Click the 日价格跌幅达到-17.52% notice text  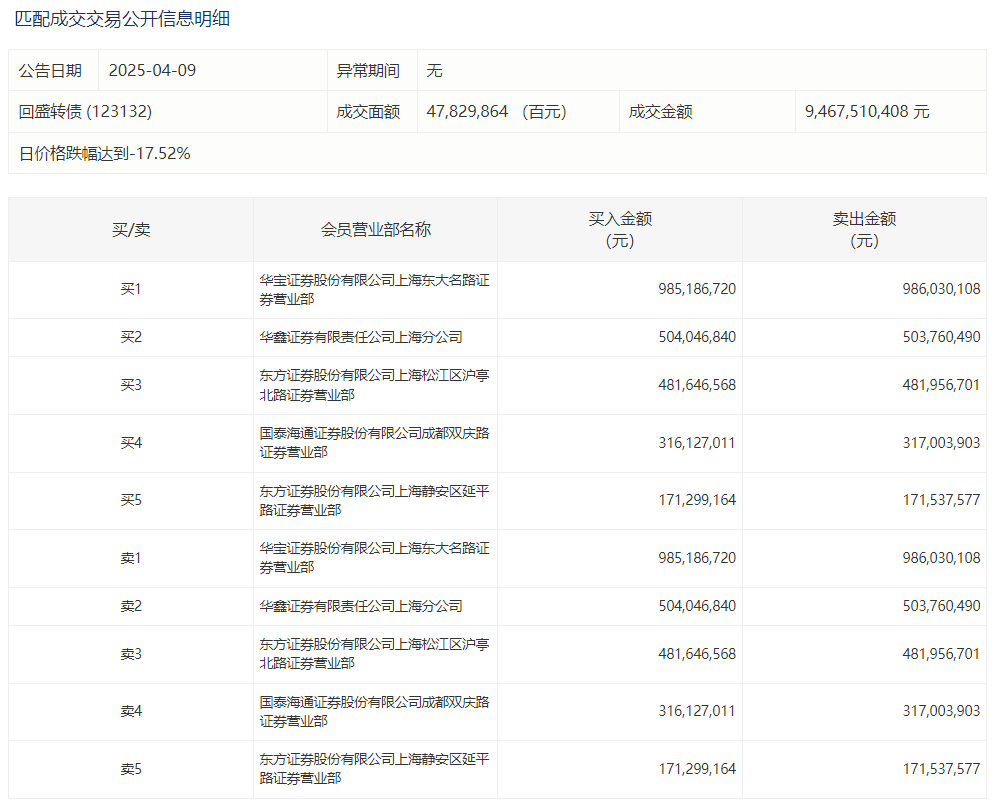(105, 154)
